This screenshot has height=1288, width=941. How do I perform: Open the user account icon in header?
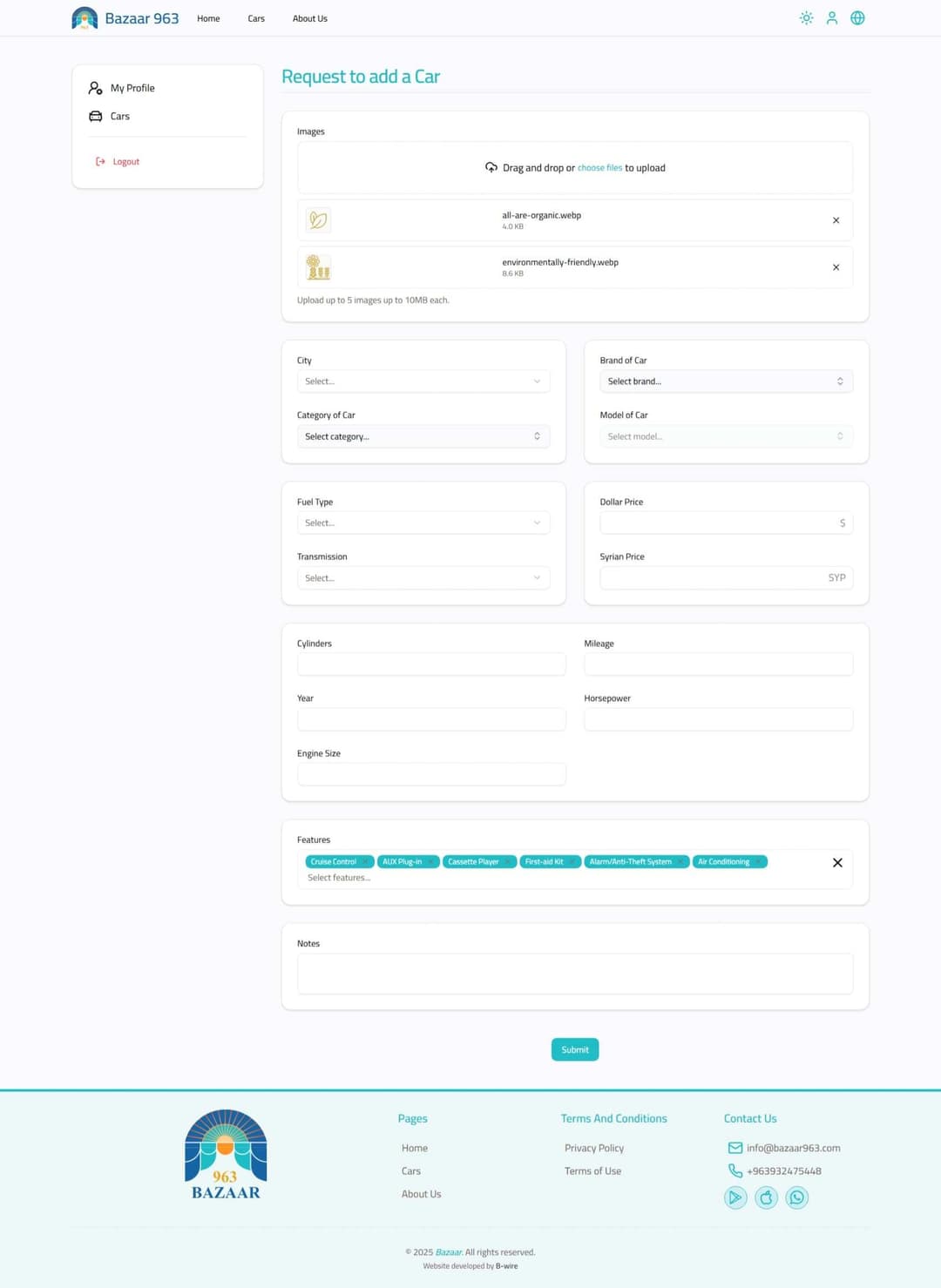click(832, 18)
